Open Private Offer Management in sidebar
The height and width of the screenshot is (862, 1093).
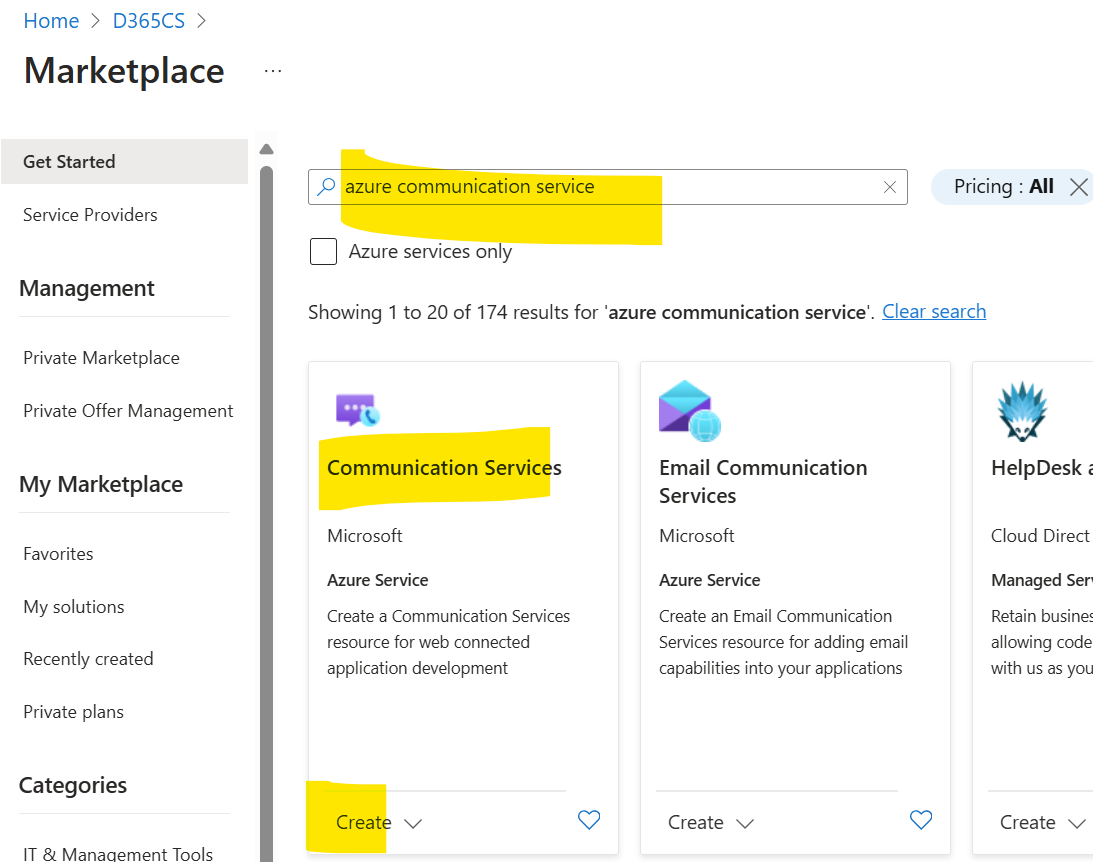tap(128, 411)
